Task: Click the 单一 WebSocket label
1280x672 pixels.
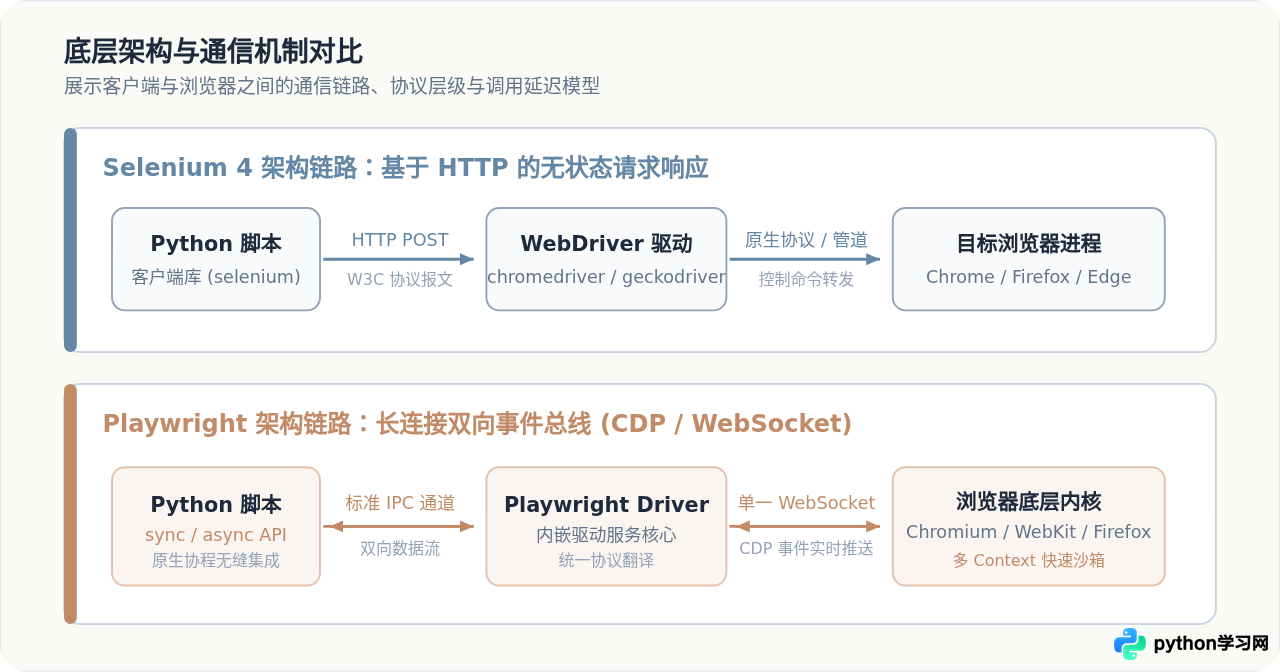Action: tap(806, 503)
